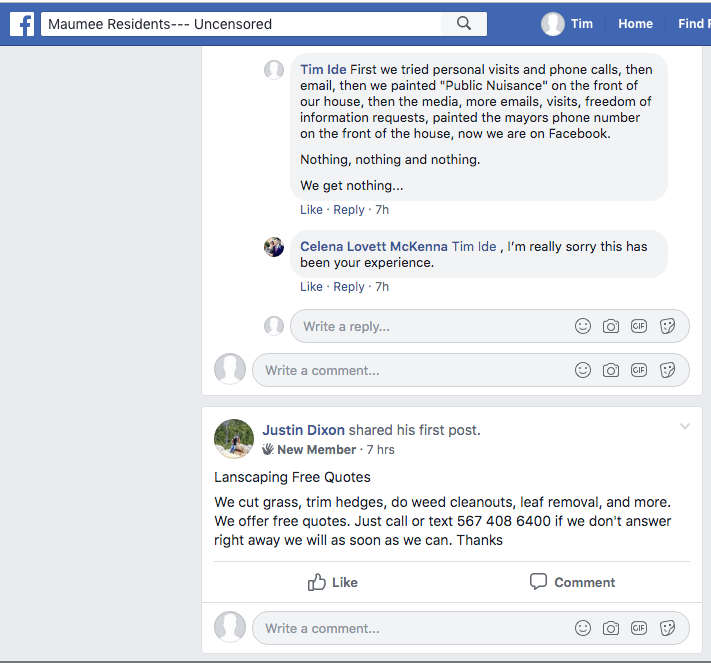This screenshot has width=711, height=663.
Task: Reply to Tim Ide's comment
Action: coord(349,210)
